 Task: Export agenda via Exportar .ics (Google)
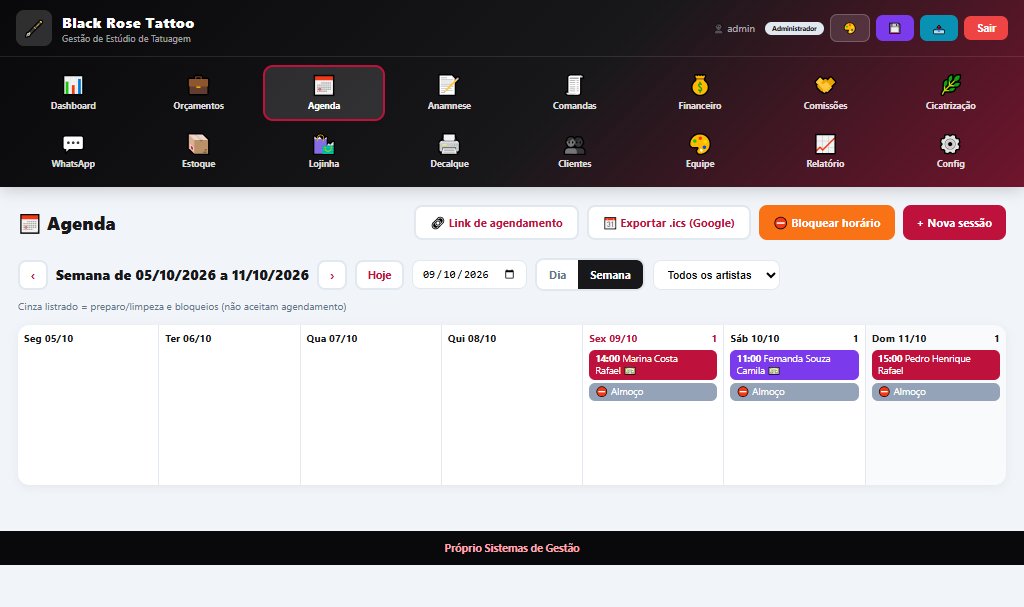[669, 223]
